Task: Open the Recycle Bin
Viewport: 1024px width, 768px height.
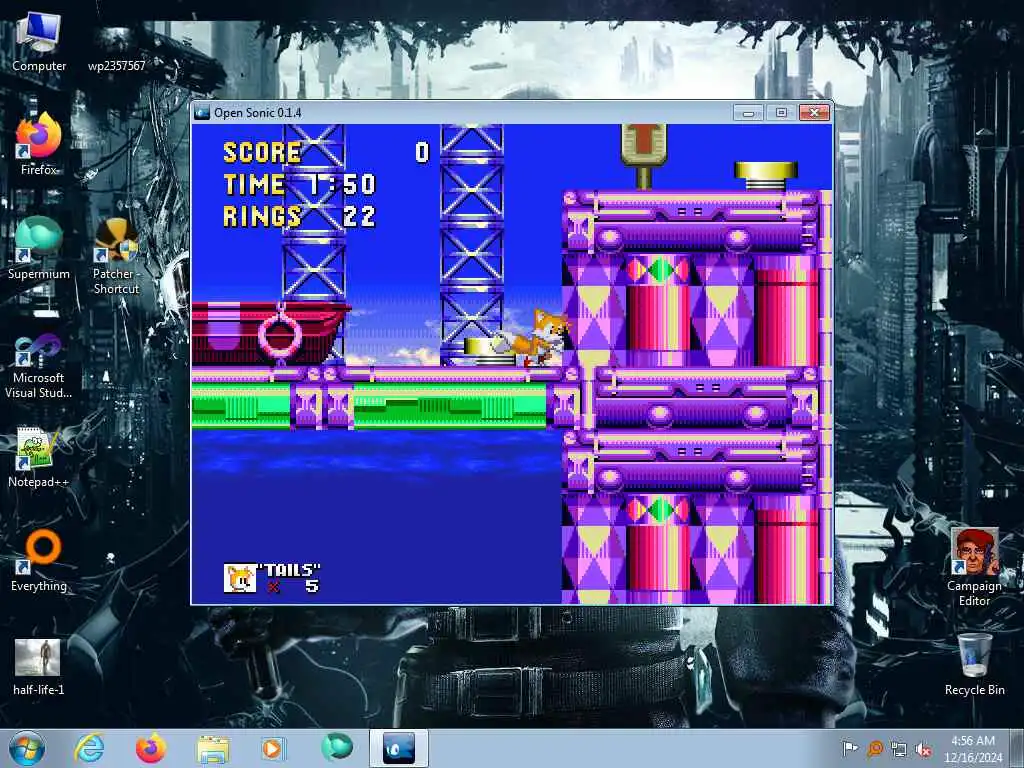Action: [x=974, y=664]
